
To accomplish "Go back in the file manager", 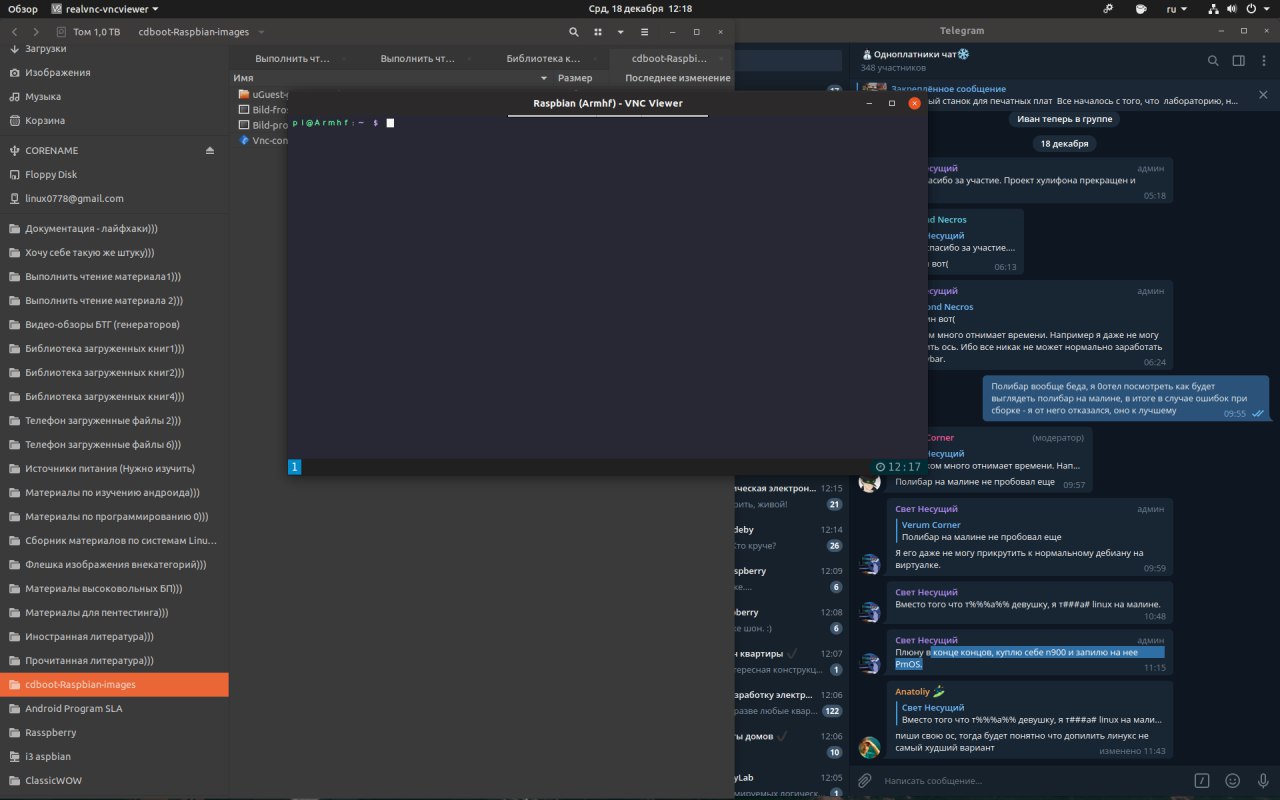I will pyautogui.click(x=14, y=32).
